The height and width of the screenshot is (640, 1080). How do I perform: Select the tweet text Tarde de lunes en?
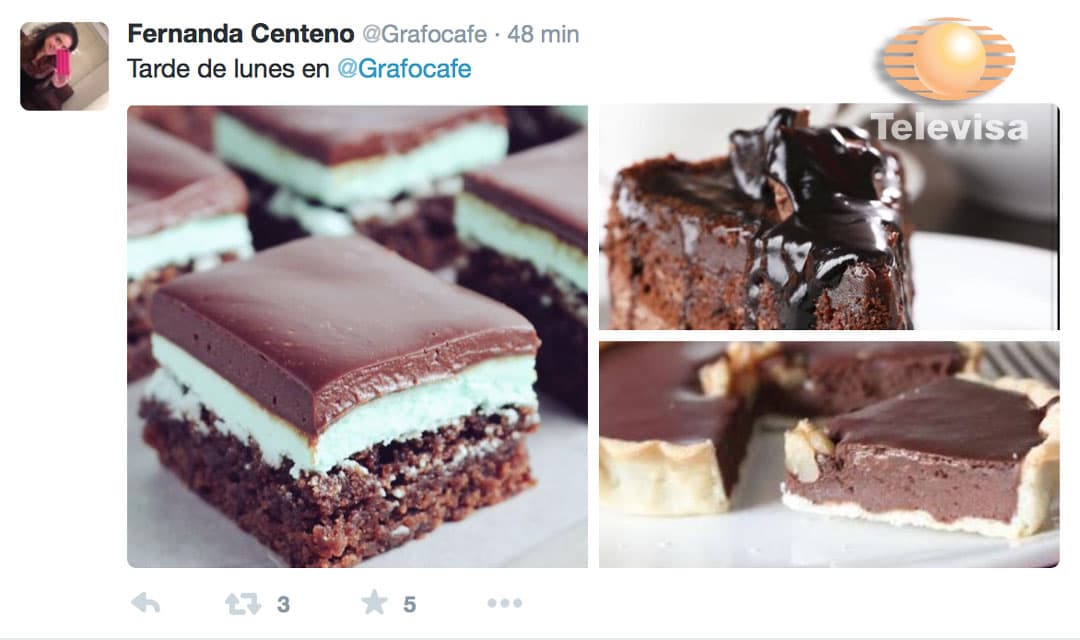pyautogui.click(x=228, y=69)
